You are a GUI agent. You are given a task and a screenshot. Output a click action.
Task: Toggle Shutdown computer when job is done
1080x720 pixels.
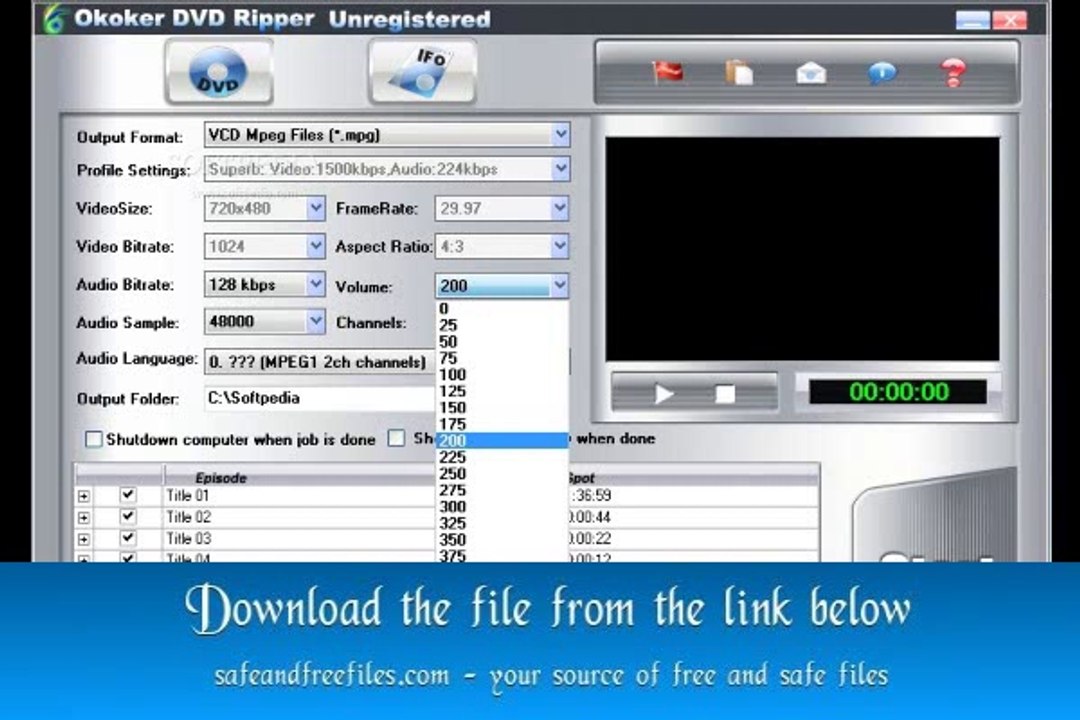click(94, 439)
